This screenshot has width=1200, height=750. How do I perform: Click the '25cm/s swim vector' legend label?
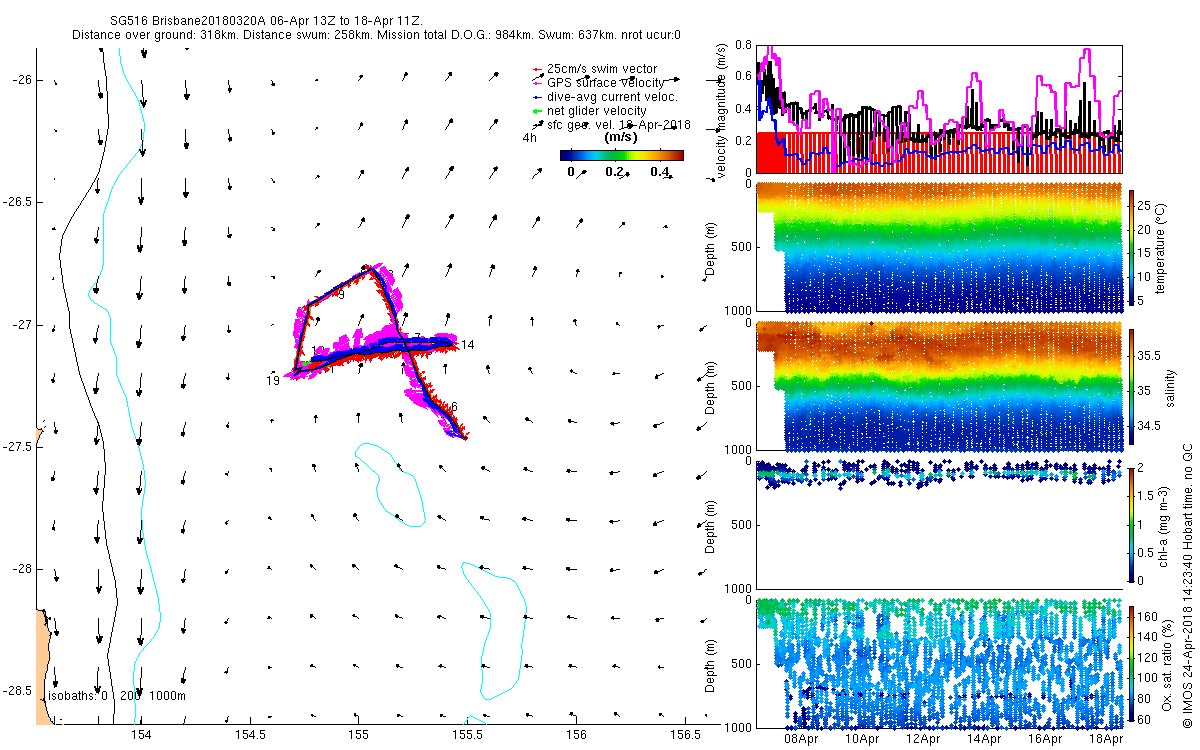602,69
